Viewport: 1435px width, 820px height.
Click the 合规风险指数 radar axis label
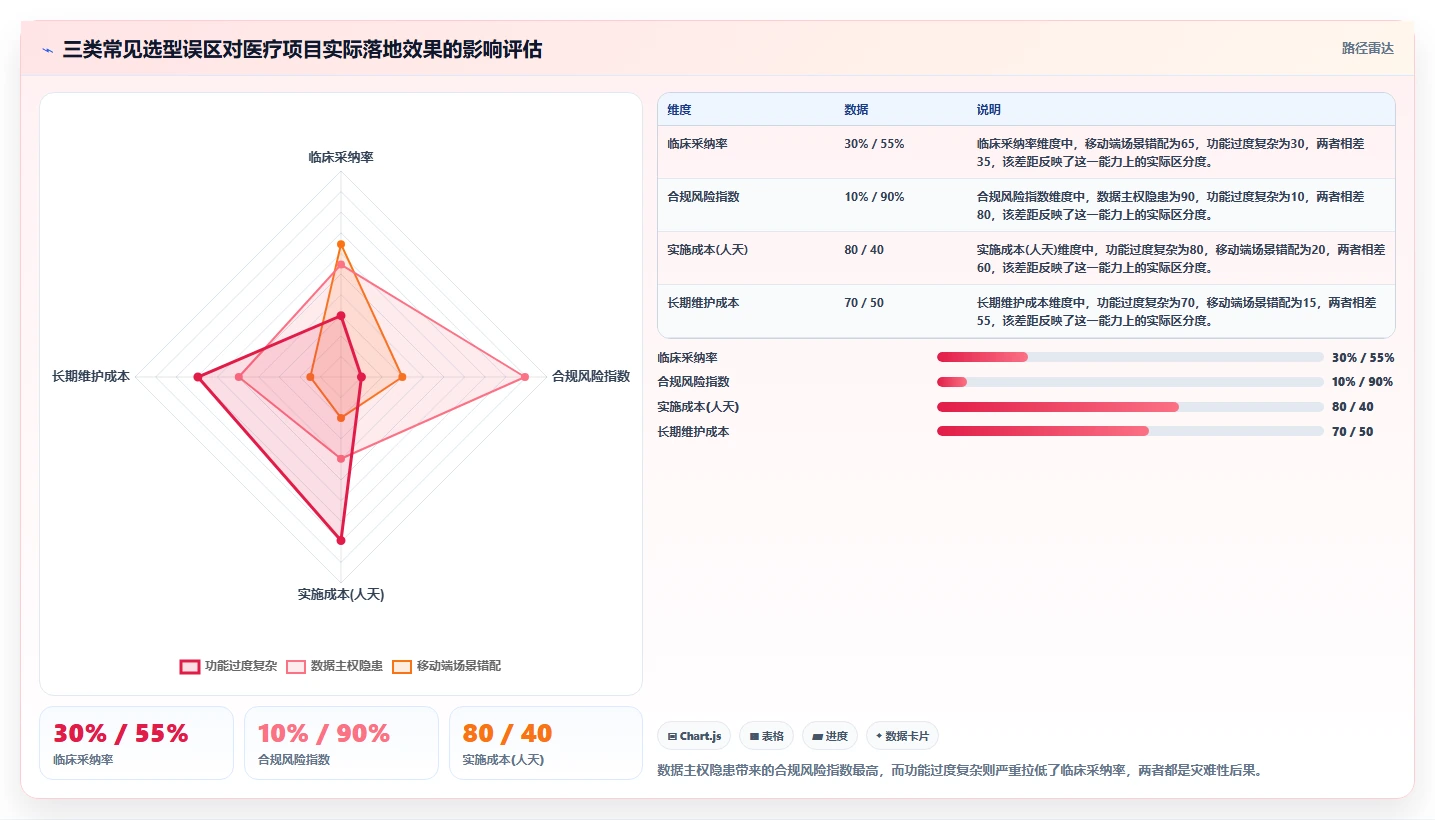point(591,376)
